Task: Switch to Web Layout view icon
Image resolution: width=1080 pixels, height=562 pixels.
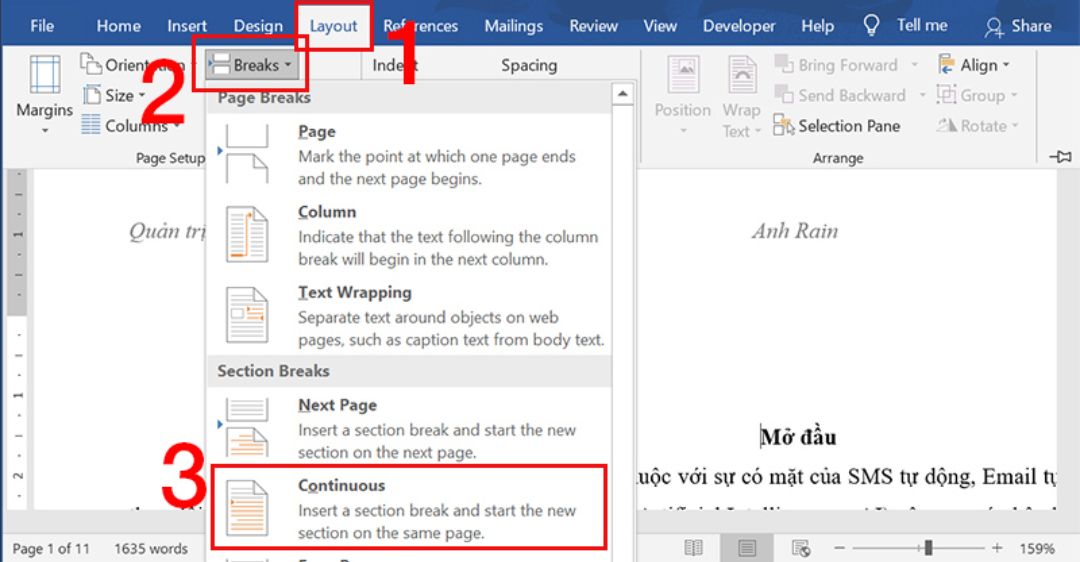Action: click(800, 548)
